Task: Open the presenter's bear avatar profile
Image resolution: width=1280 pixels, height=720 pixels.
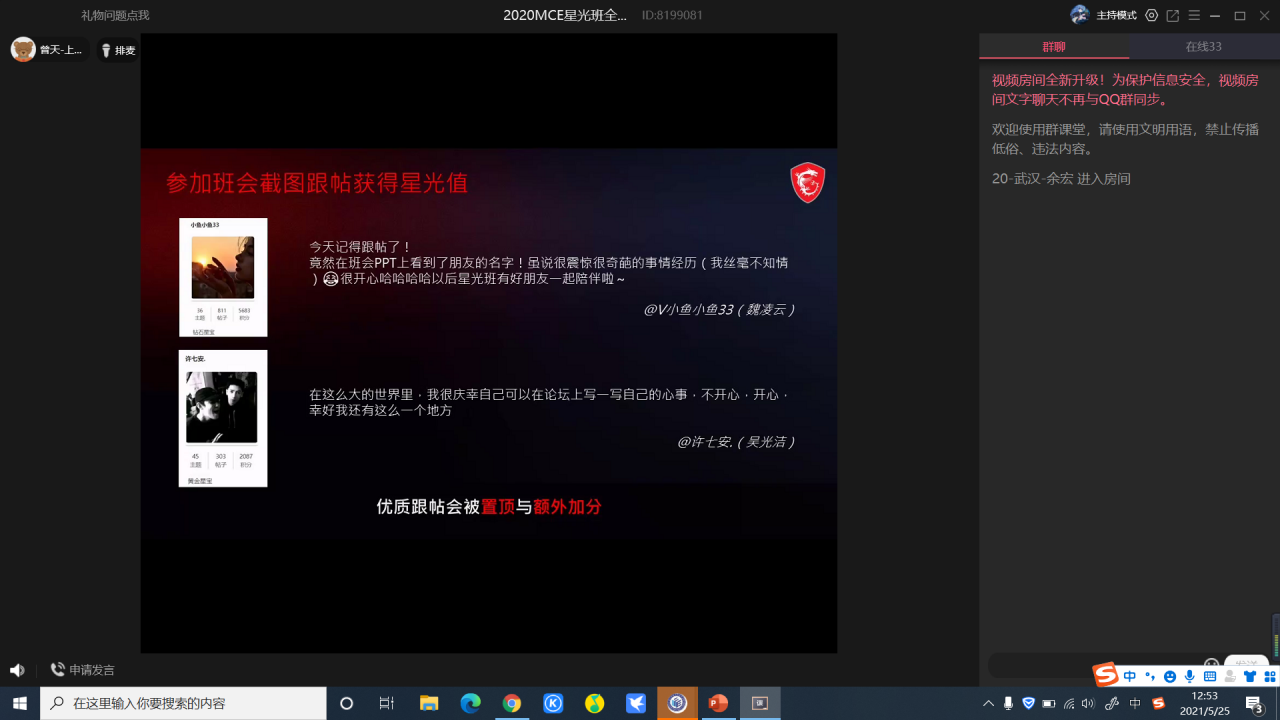Action: [23, 49]
